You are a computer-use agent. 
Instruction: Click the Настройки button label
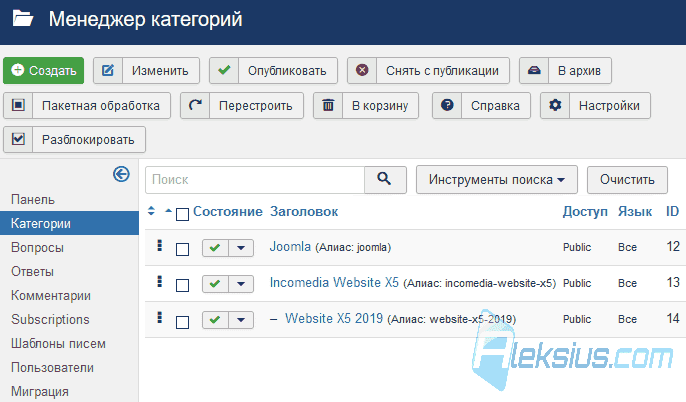pos(609,106)
